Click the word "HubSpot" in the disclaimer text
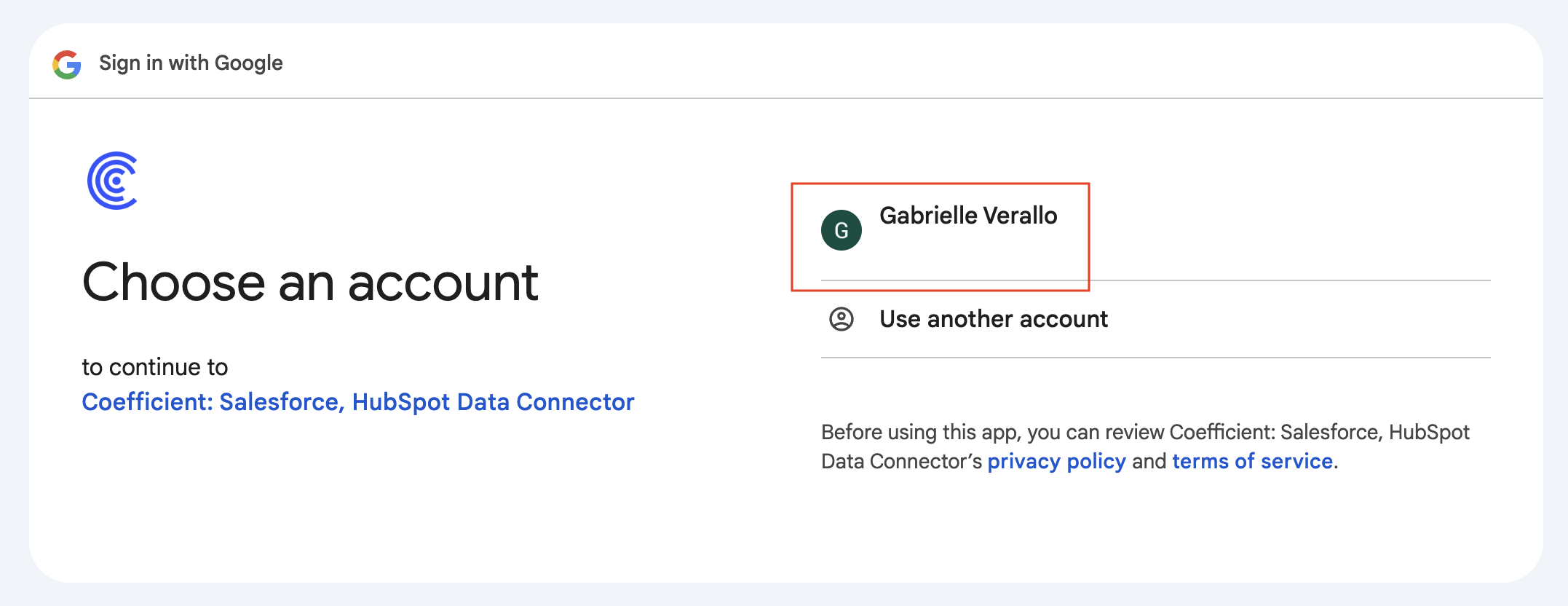Image resolution: width=1568 pixels, height=606 pixels. tap(1429, 433)
